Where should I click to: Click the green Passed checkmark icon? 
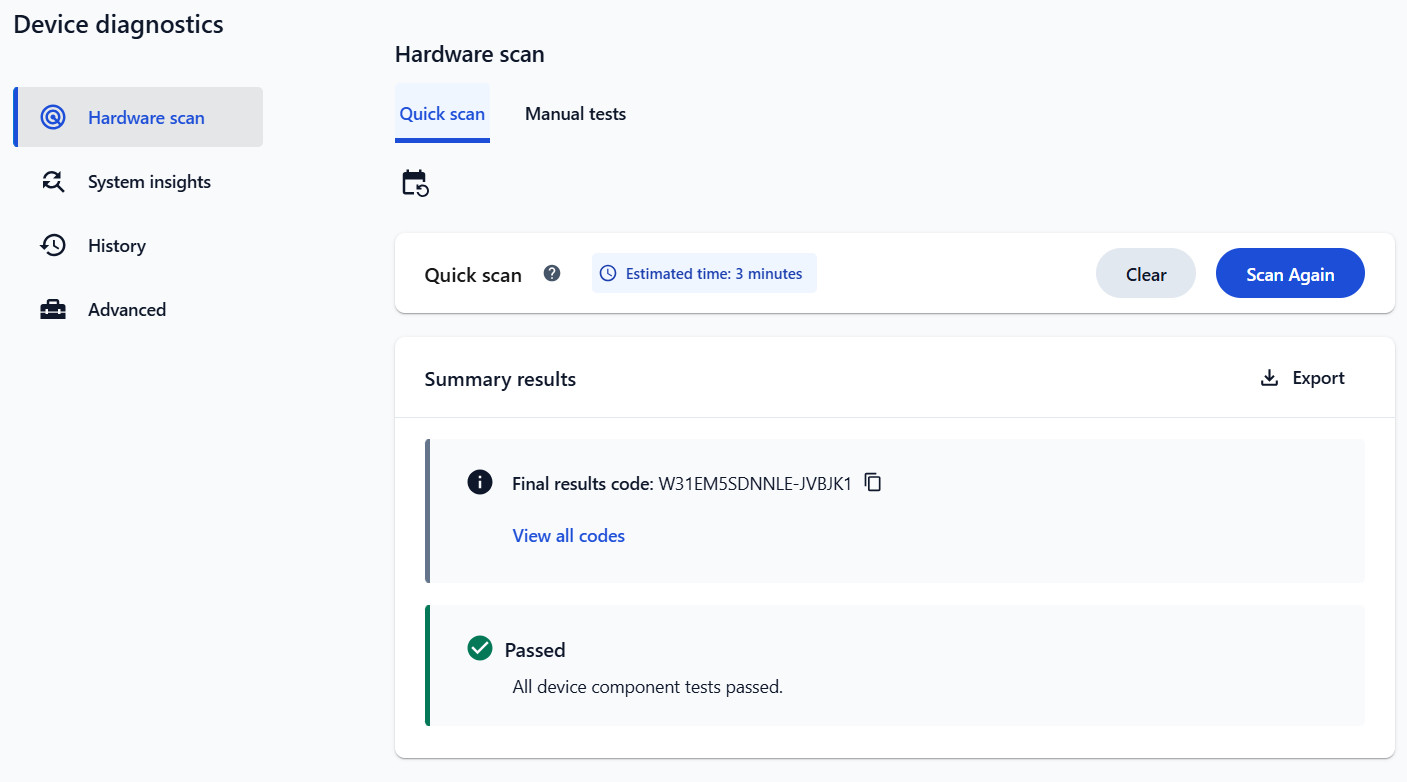click(480, 649)
